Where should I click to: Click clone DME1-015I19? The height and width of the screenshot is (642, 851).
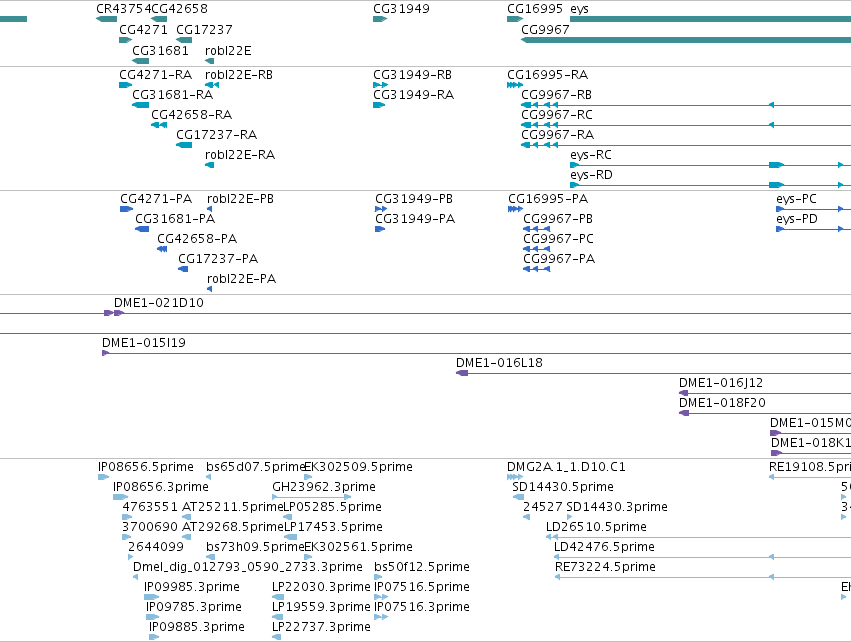tap(143, 343)
